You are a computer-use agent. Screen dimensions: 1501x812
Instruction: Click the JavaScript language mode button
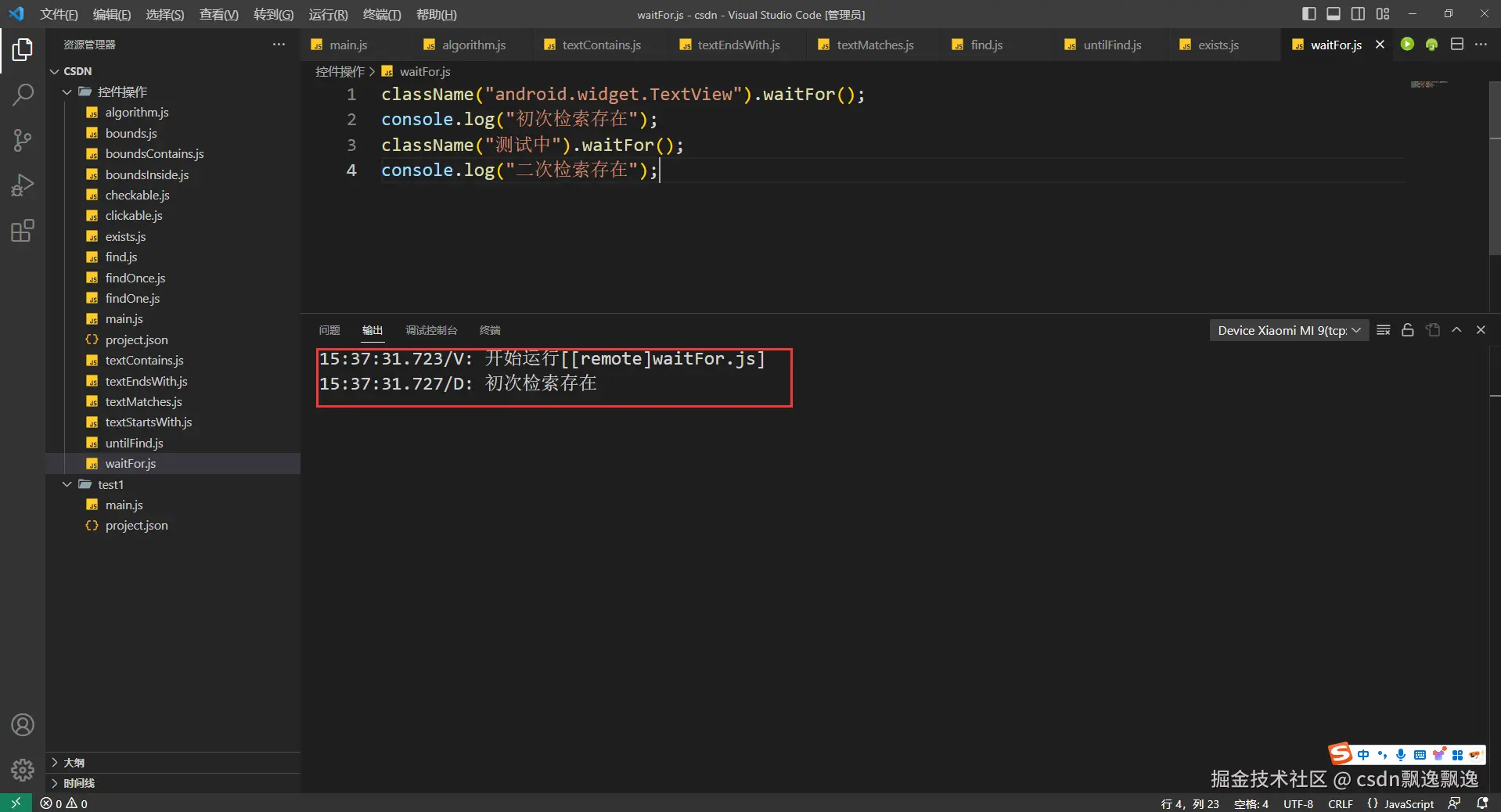pos(1408,803)
